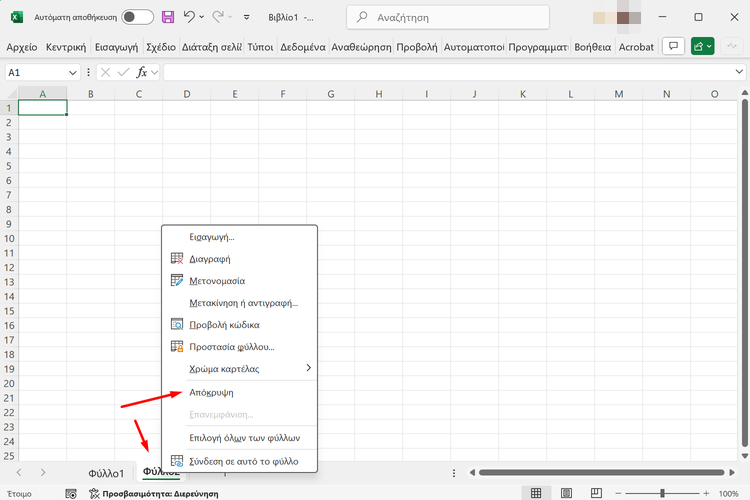This screenshot has height=500, width=750.
Task: Click the Select All corner triangle
Action: tap(12, 94)
